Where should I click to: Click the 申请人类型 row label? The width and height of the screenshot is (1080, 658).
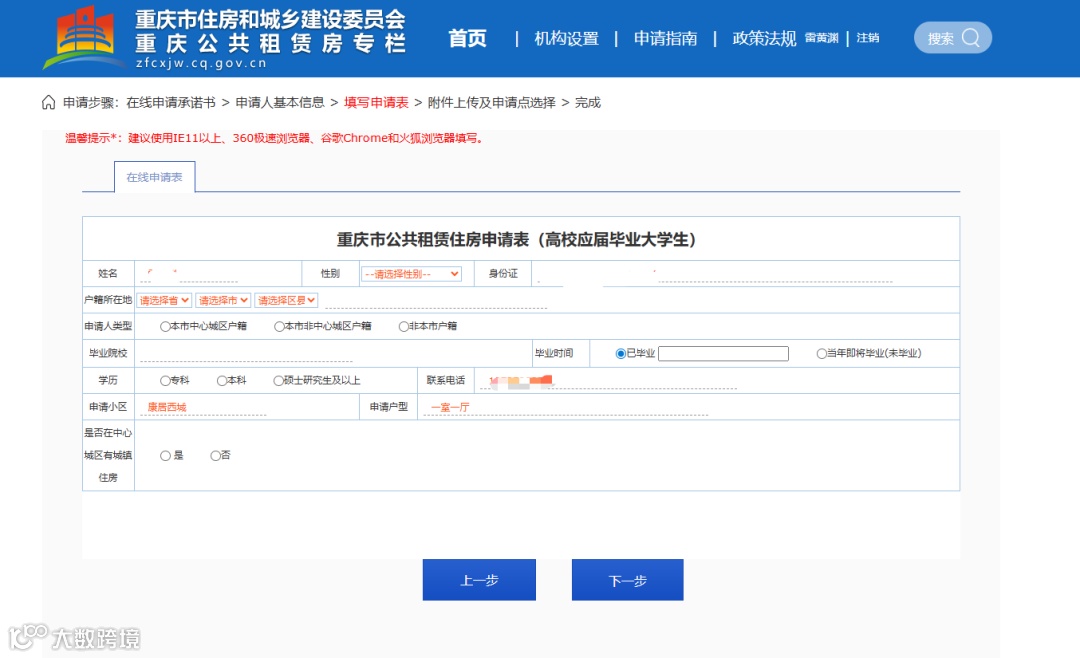(108, 327)
